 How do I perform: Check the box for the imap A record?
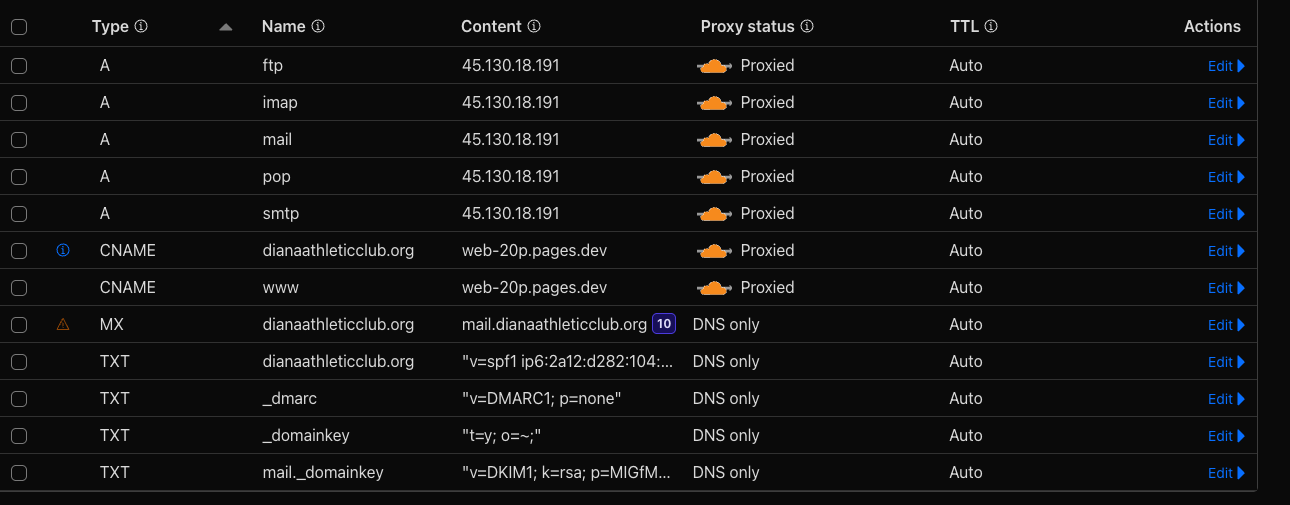(x=19, y=103)
